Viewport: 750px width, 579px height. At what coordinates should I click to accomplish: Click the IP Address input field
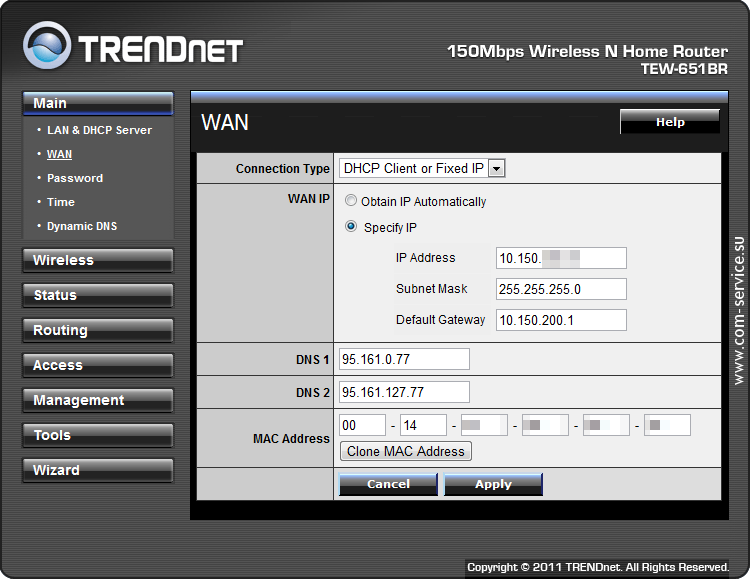pos(561,258)
